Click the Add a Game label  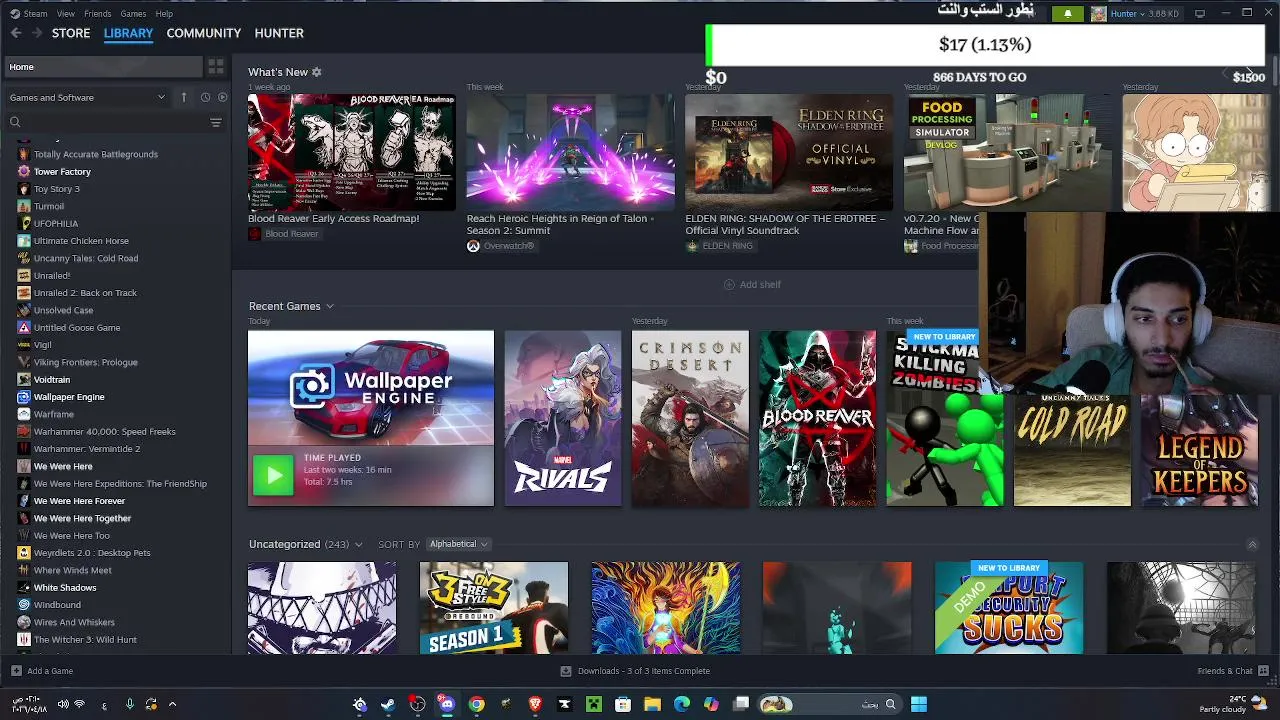point(50,671)
